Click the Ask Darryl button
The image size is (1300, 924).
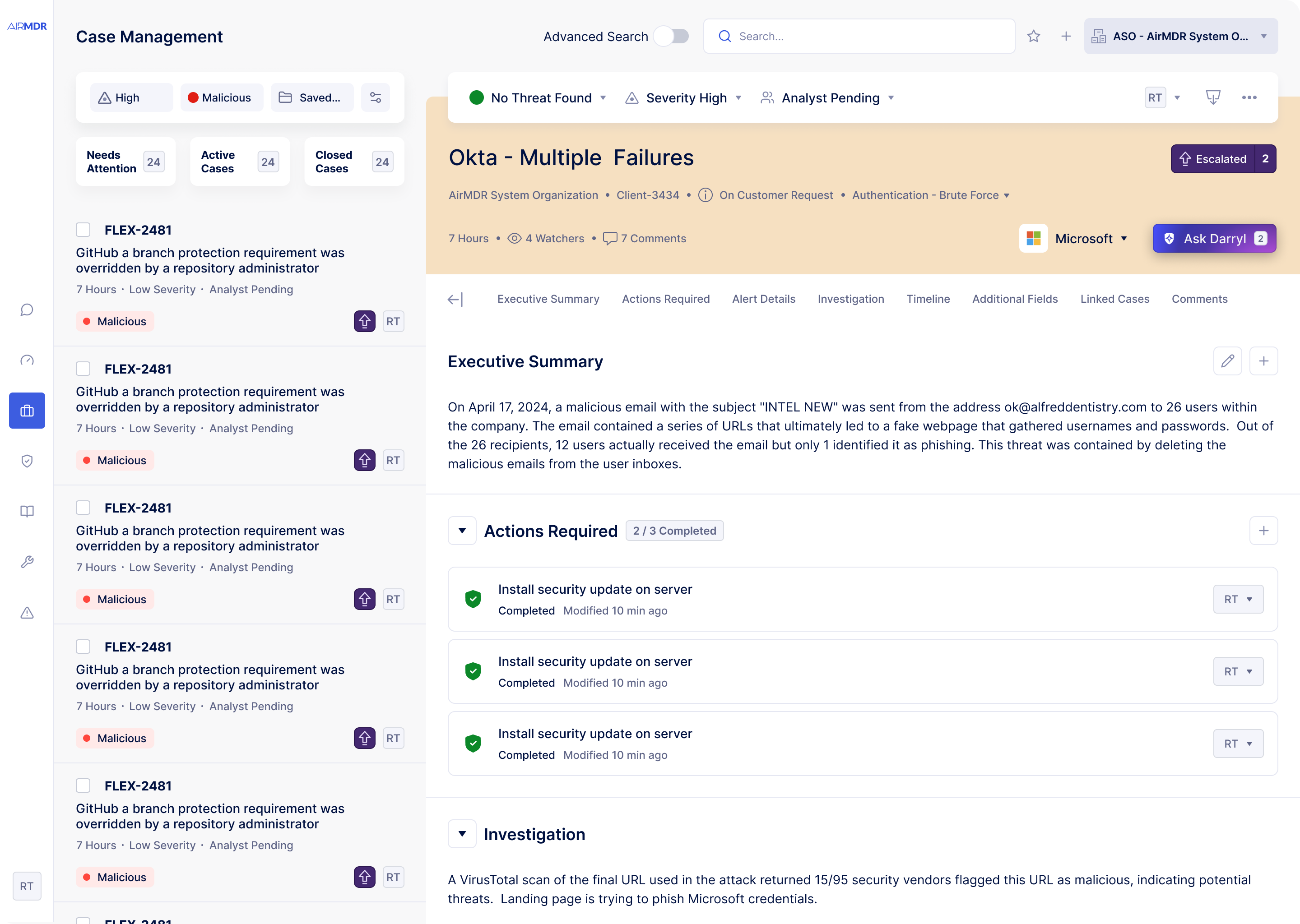pos(1214,238)
